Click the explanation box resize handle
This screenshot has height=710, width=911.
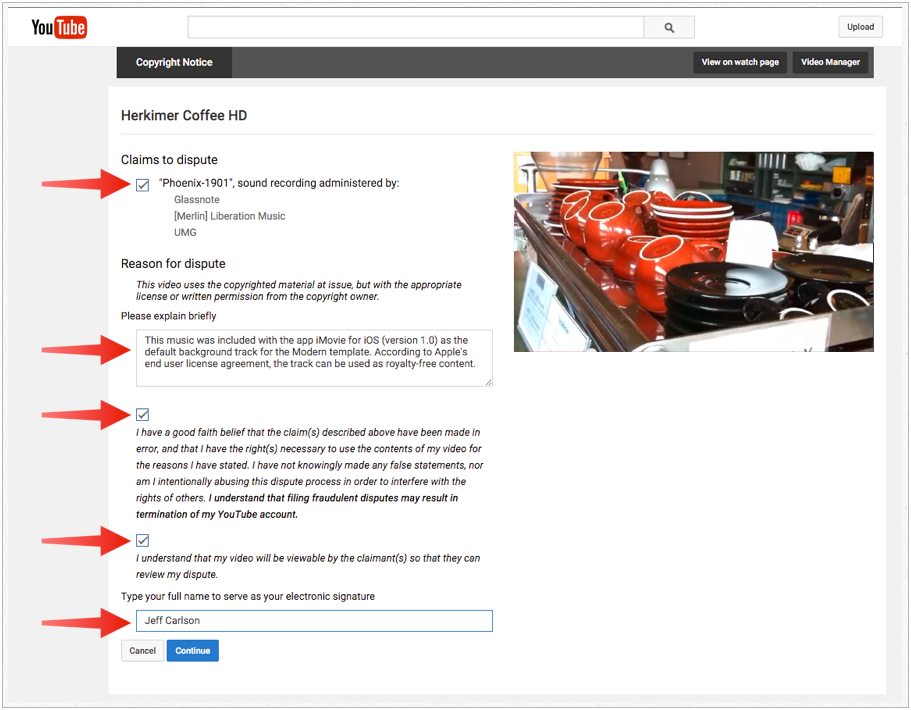(x=488, y=381)
